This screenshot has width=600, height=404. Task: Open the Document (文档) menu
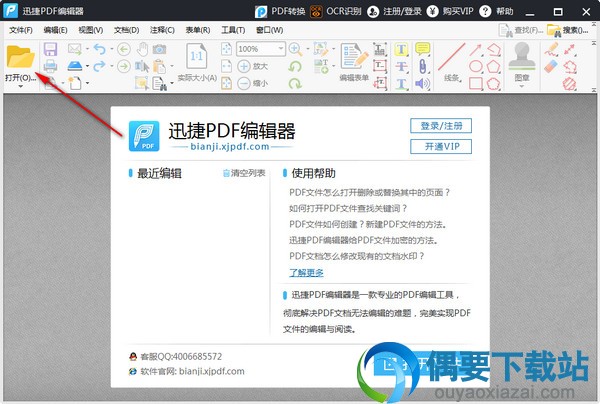tap(126, 30)
